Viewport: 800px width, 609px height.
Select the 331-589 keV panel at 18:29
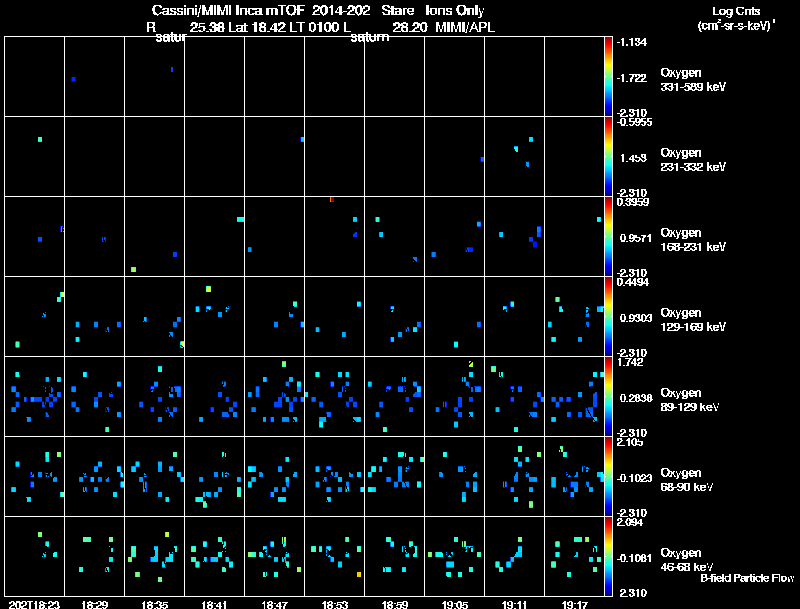tap(95, 76)
